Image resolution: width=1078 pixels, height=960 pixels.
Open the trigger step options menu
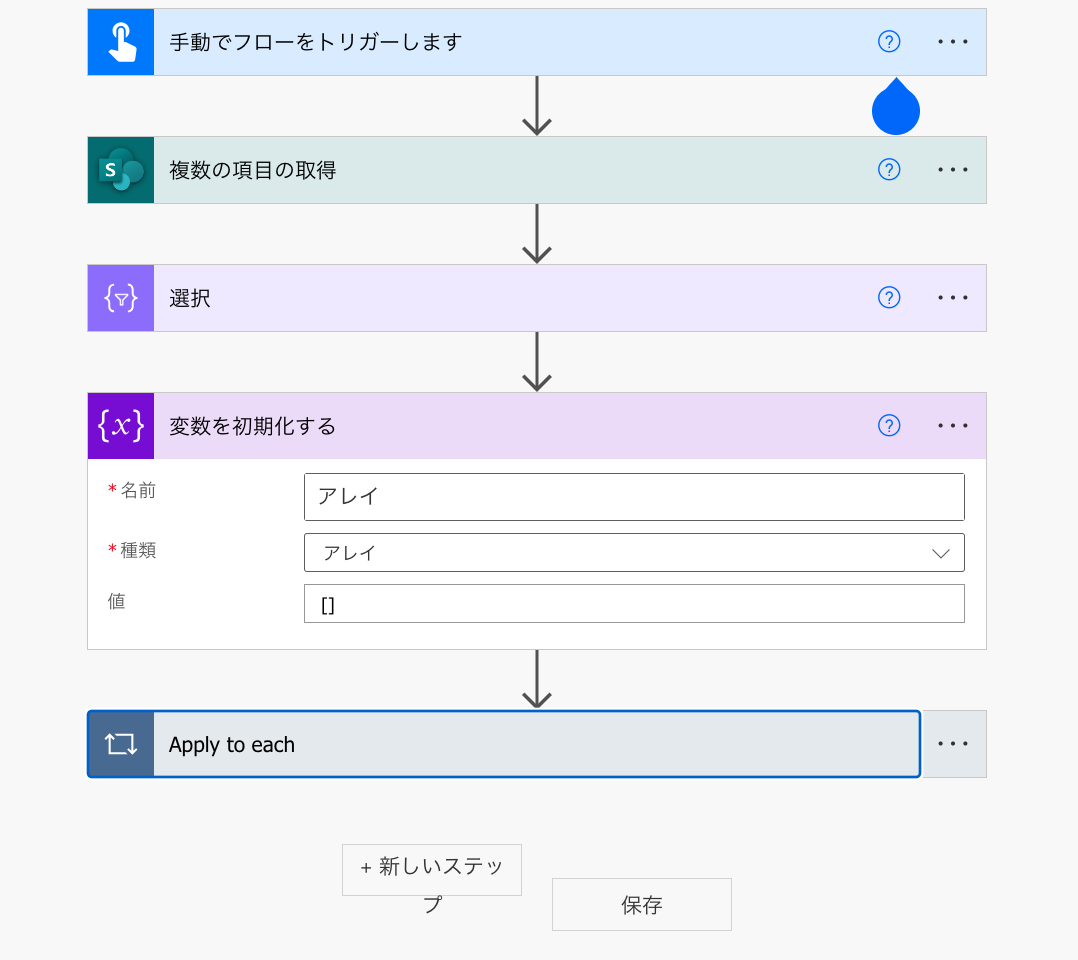coord(952,41)
